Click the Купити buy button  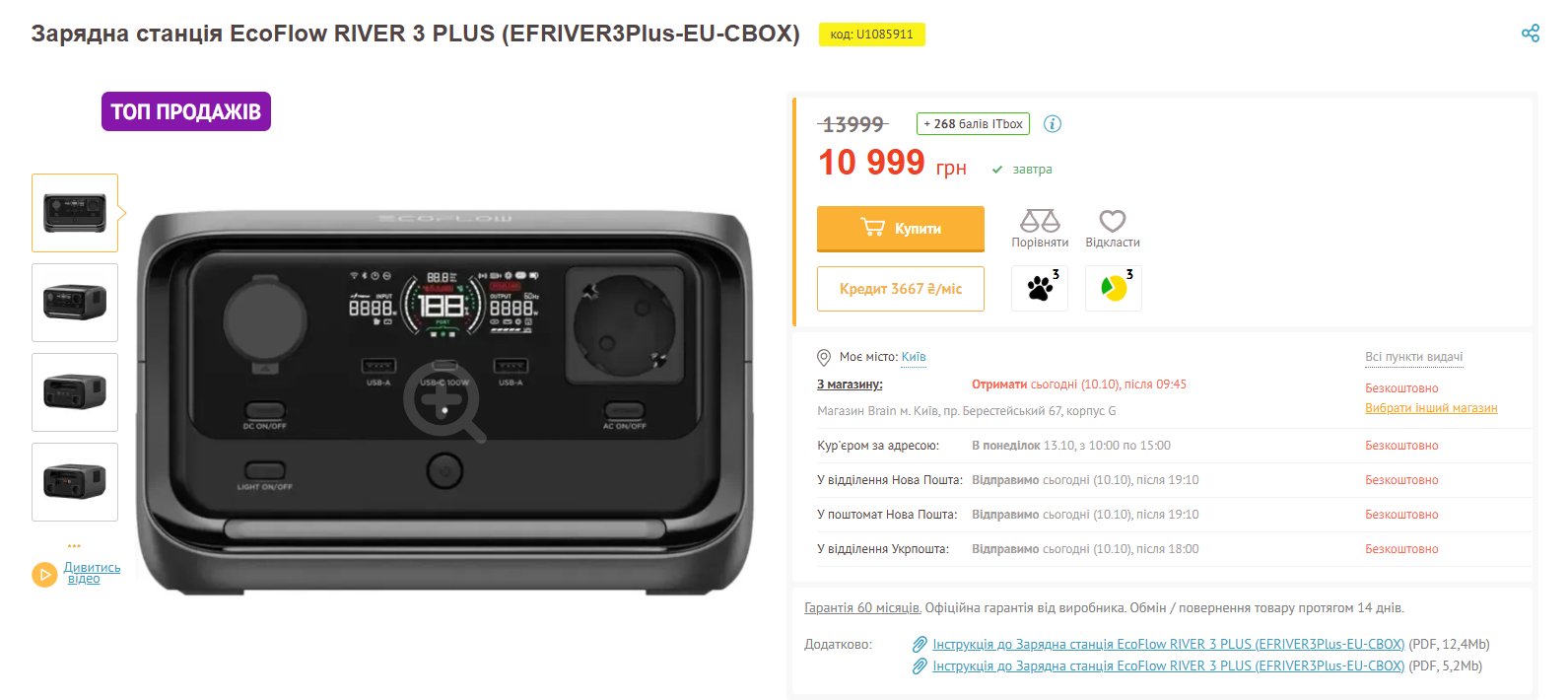click(901, 229)
